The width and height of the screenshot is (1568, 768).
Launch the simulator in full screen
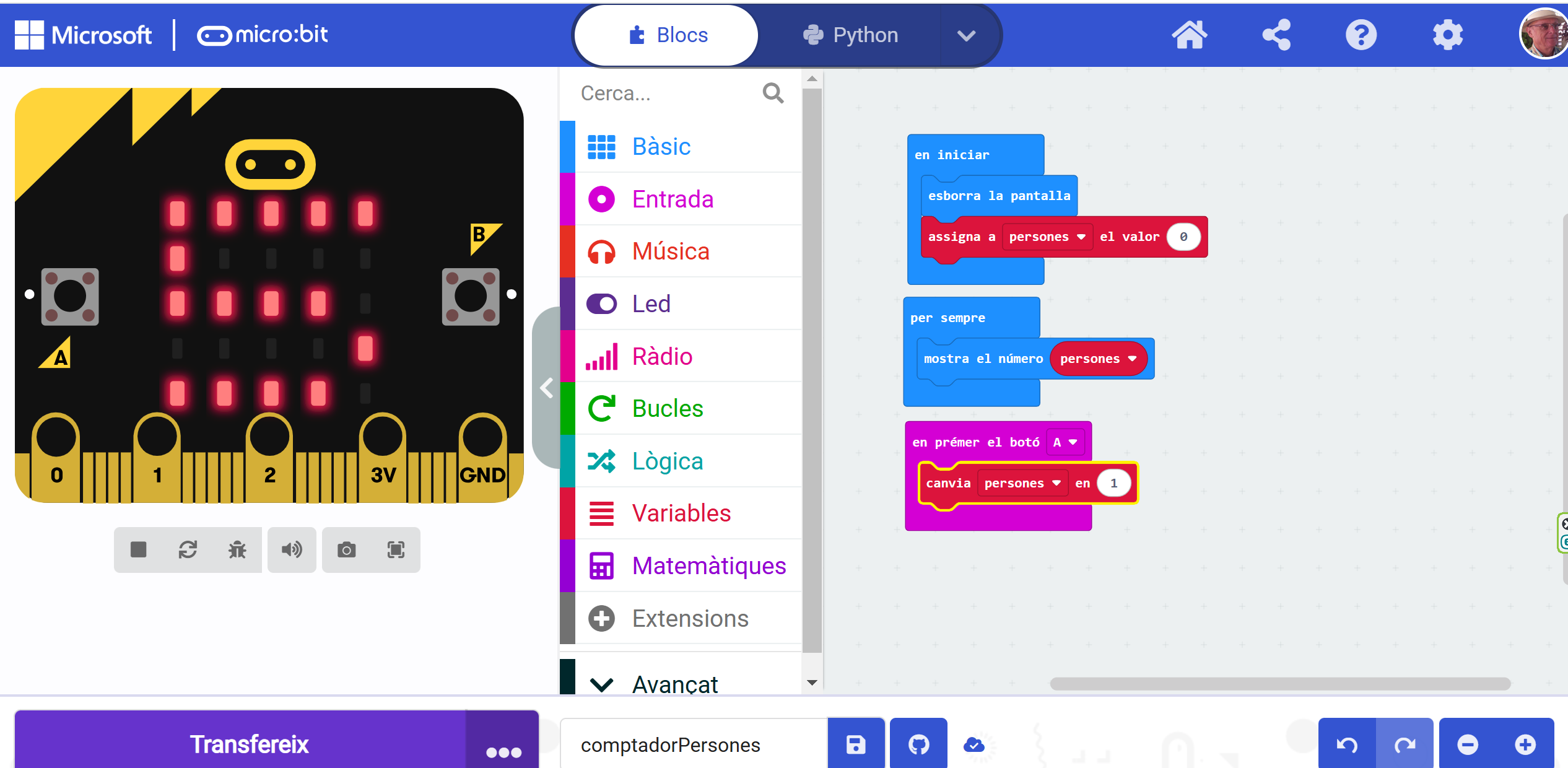[396, 549]
